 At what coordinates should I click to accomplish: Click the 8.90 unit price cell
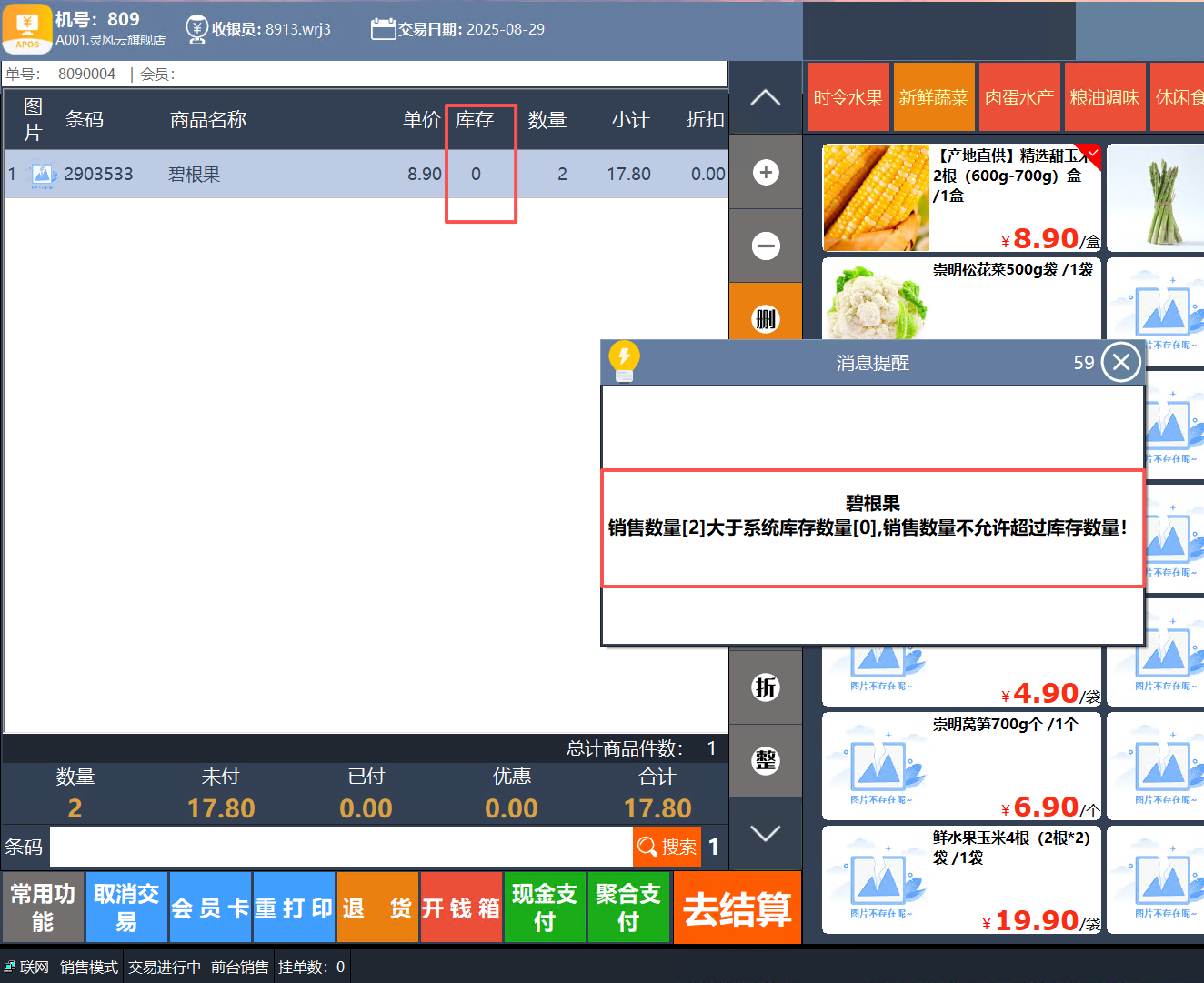pos(425,174)
